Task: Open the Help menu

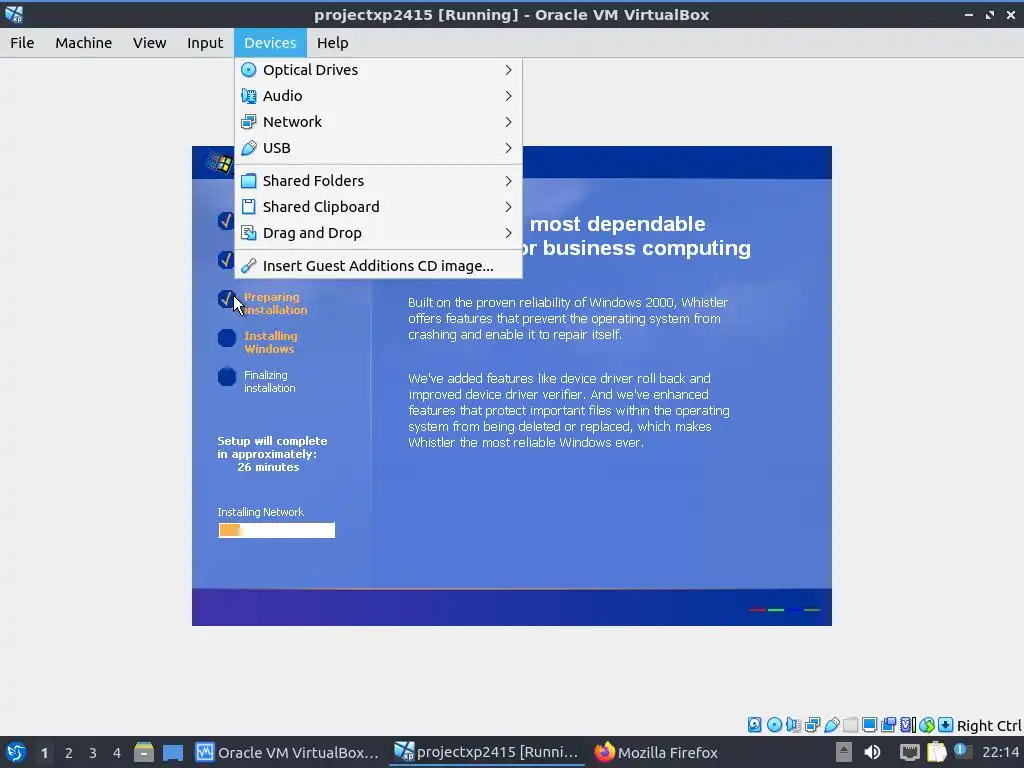Action: point(332,43)
